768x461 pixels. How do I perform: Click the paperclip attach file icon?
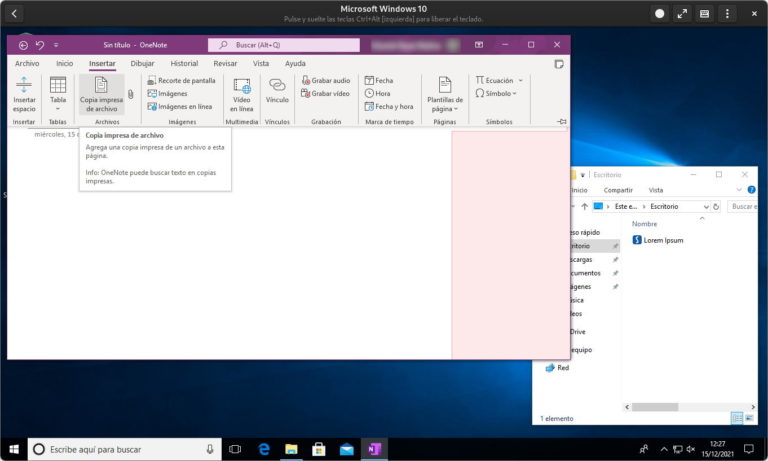click(131, 94)
